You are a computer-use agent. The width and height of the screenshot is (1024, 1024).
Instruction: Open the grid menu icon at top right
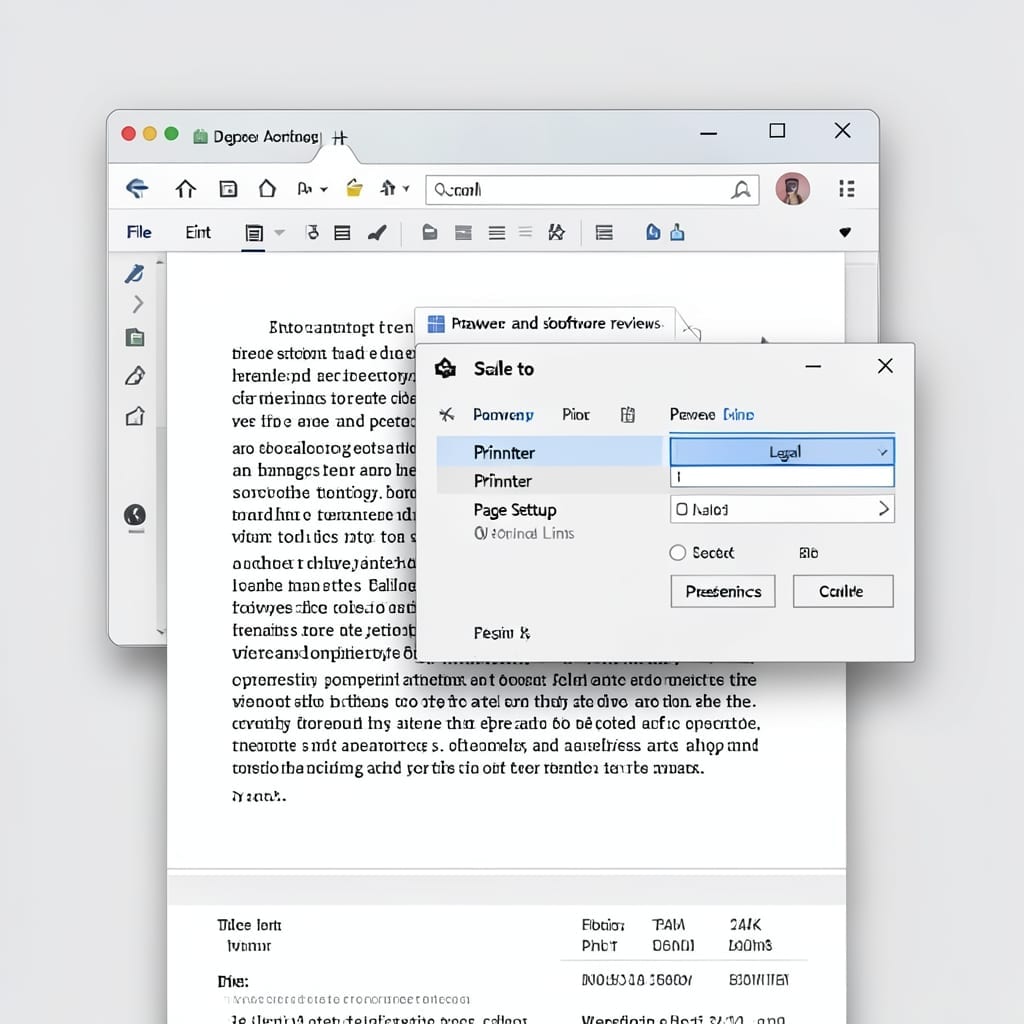(847, 189)
